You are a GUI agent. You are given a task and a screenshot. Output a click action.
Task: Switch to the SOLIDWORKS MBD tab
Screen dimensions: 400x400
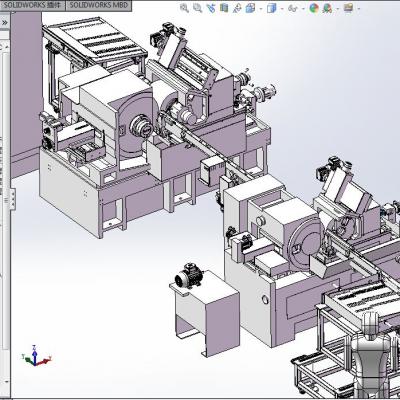(99, 5)
